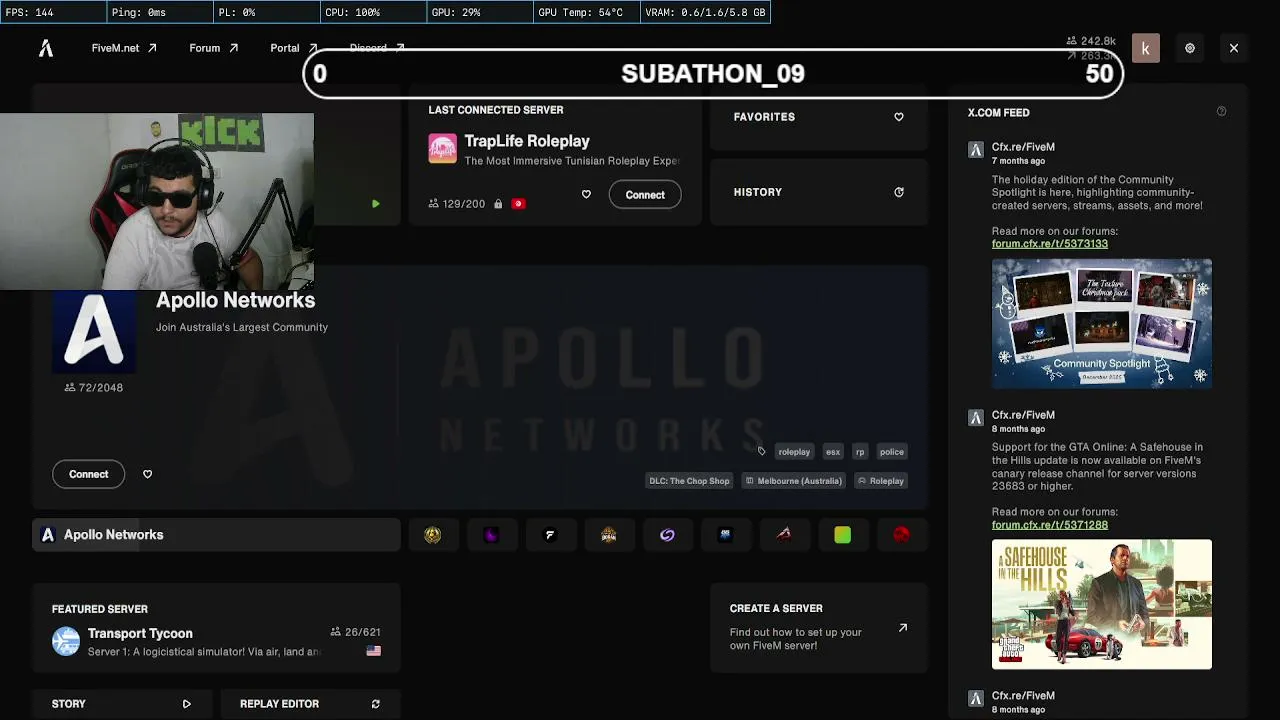Open the FiveM.net link

tap(124, 48)
